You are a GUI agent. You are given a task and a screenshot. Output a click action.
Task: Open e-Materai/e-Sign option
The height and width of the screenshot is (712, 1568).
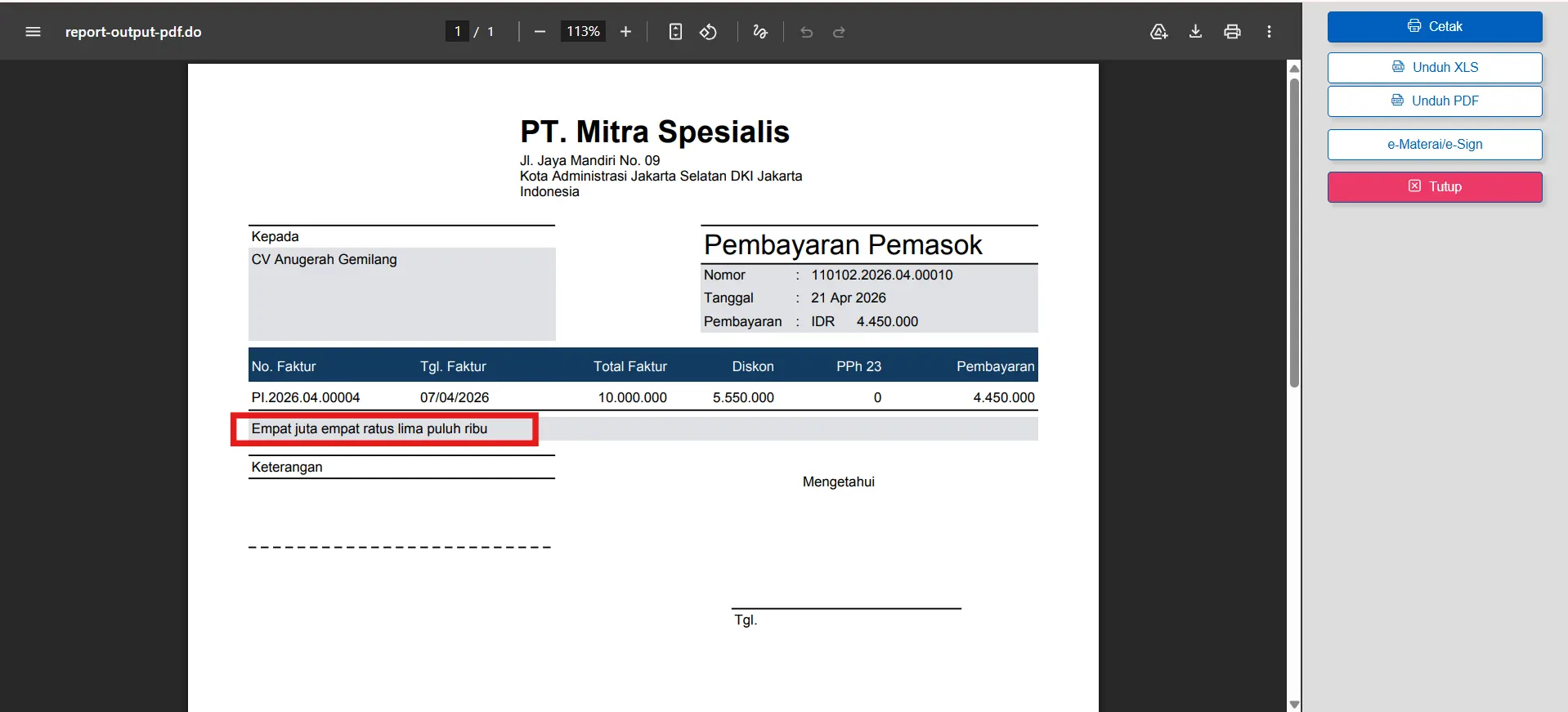pyautogui.click(x=1435, y=144)
